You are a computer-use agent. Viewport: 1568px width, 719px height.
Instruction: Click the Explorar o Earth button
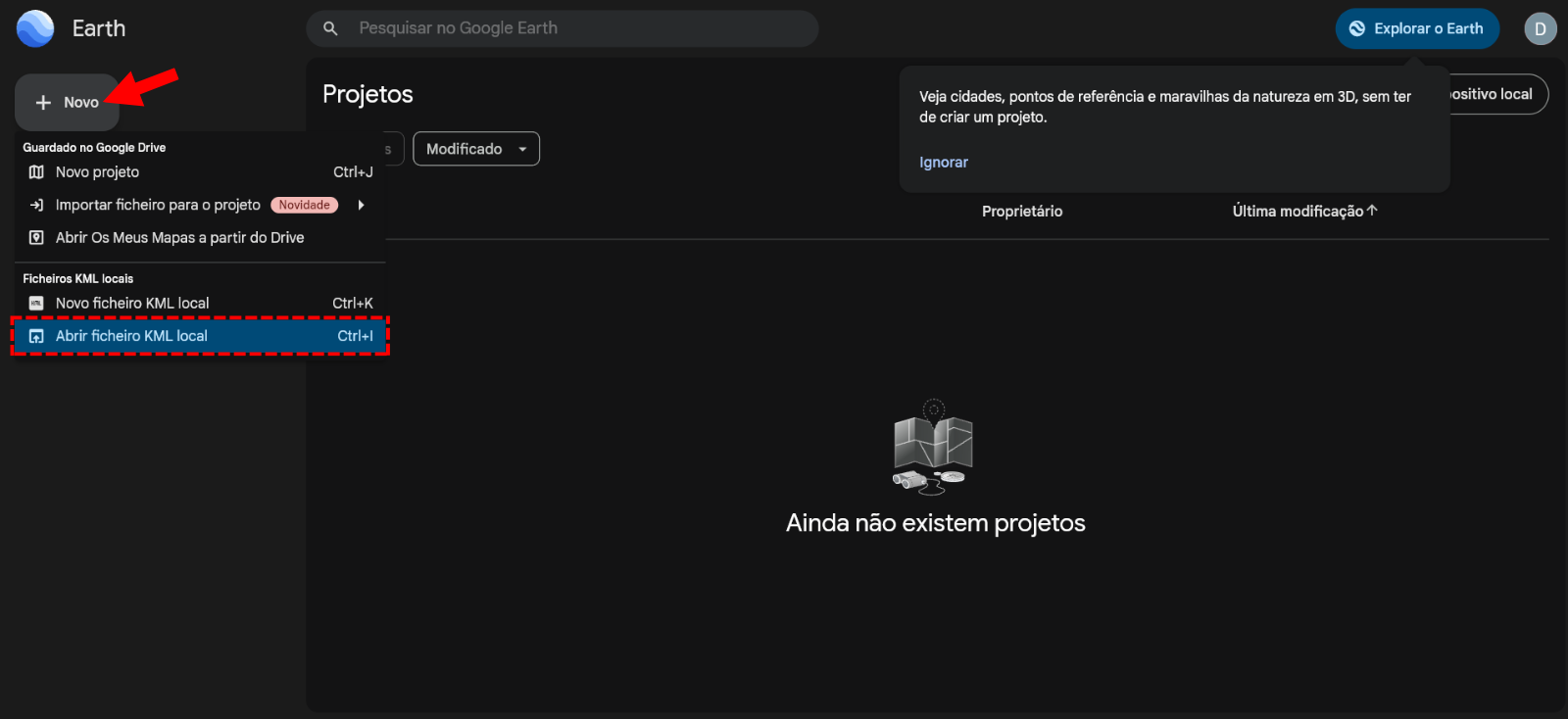click(x=1416, y=29)
